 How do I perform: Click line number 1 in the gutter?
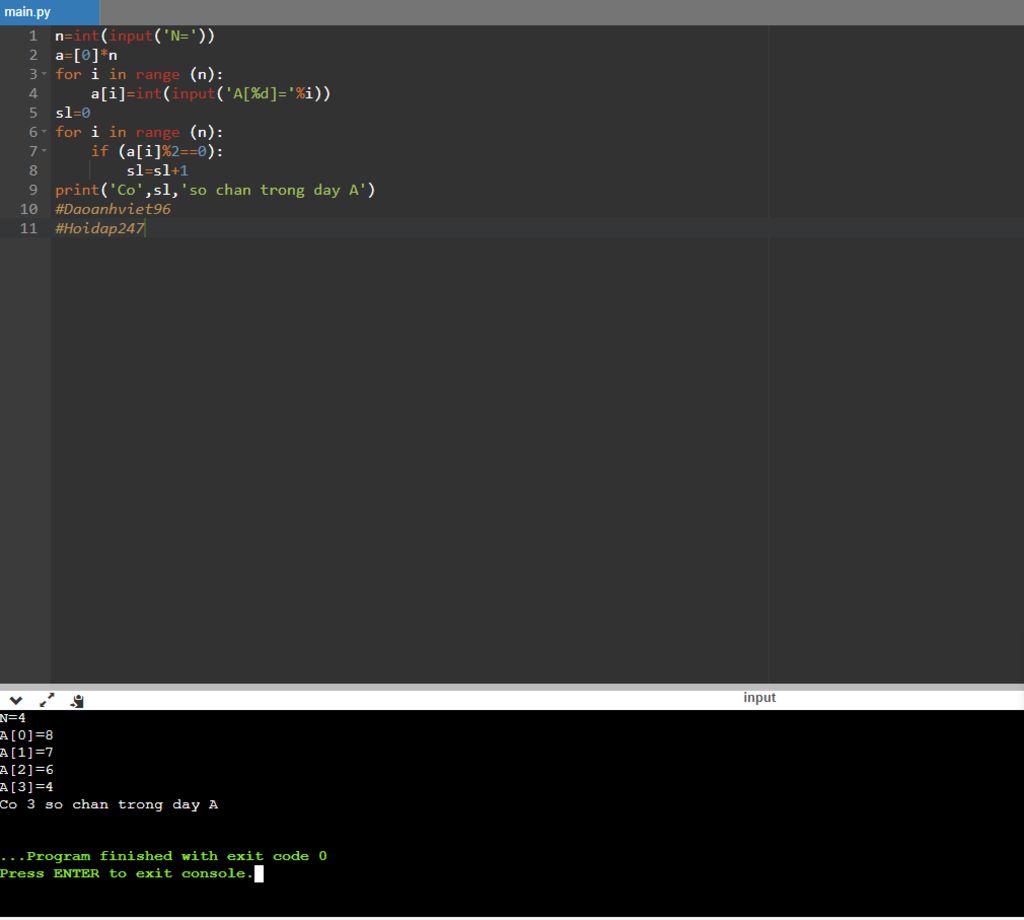33,36
